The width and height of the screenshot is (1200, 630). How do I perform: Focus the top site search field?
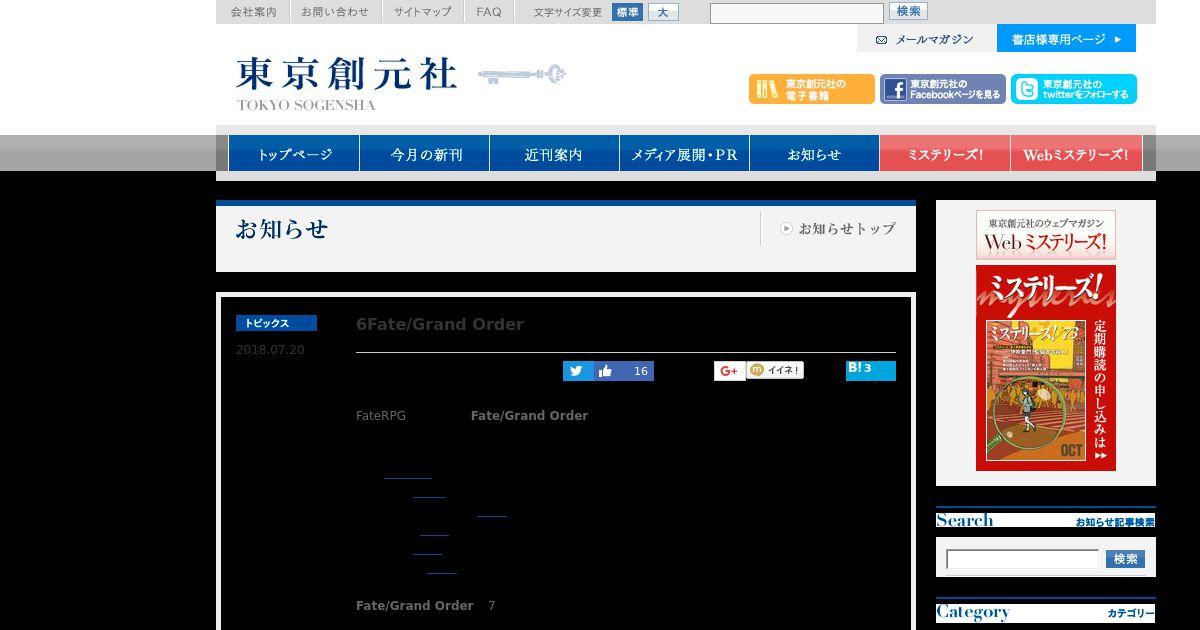(x=797, y=13)
